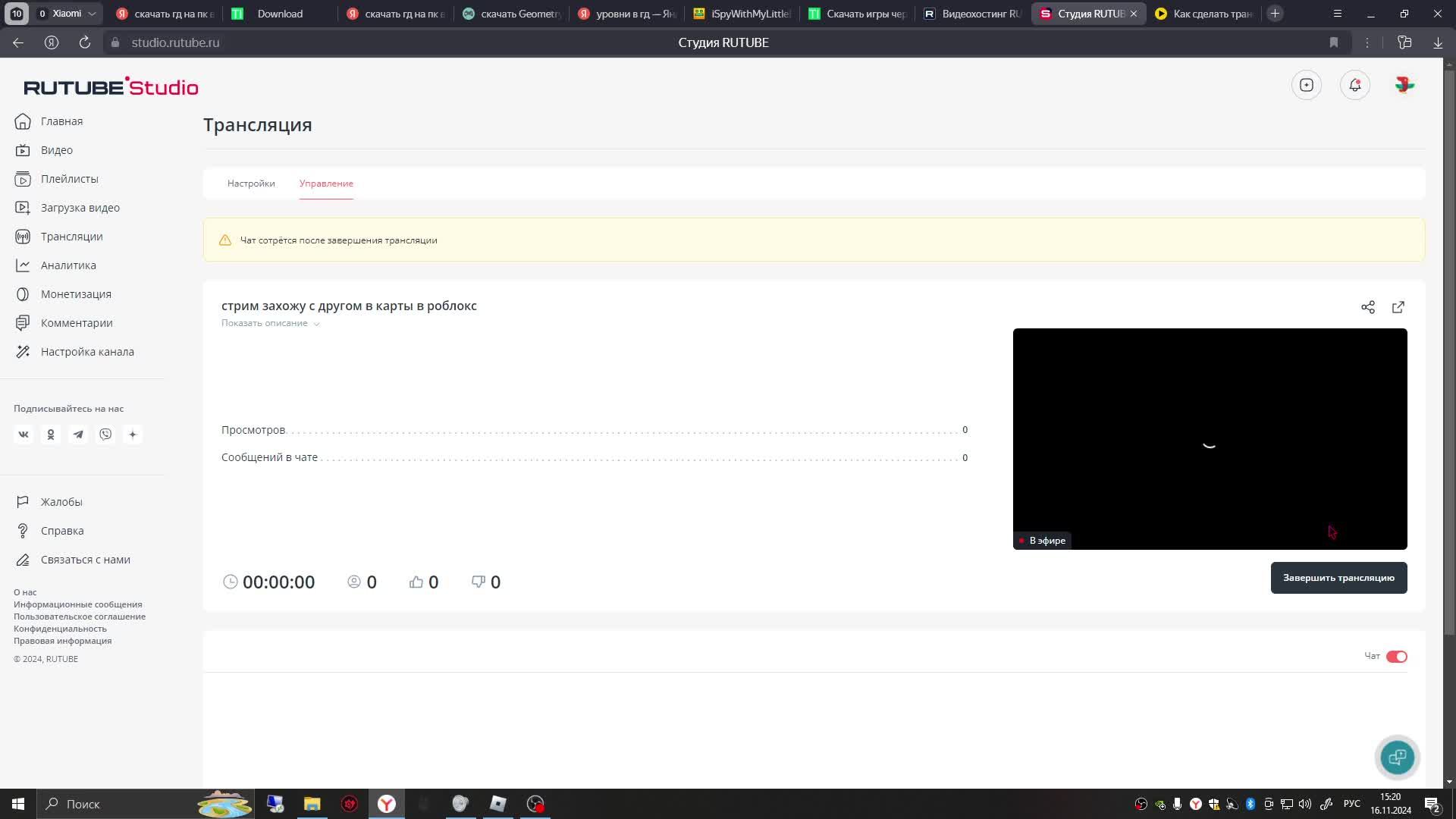
Task: Open Аналитика in the sidebar
Action: (x=68, y=265)
